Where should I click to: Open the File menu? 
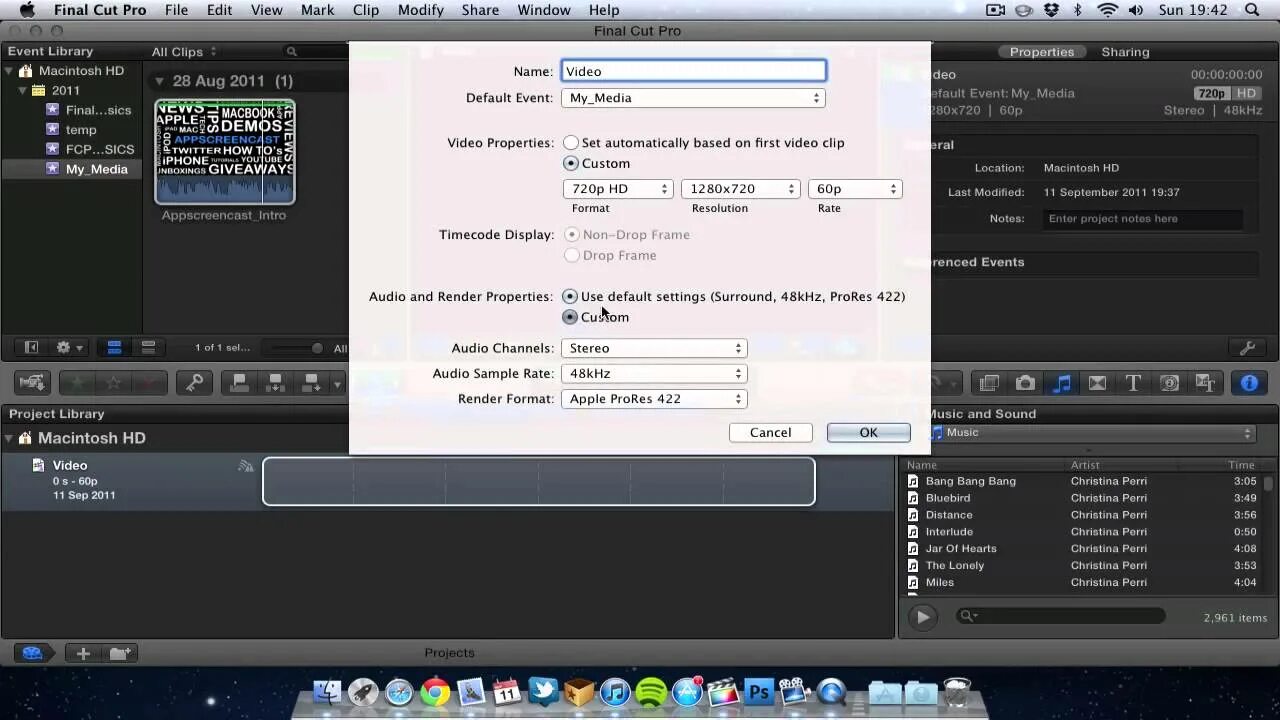(x=176, y=10)
